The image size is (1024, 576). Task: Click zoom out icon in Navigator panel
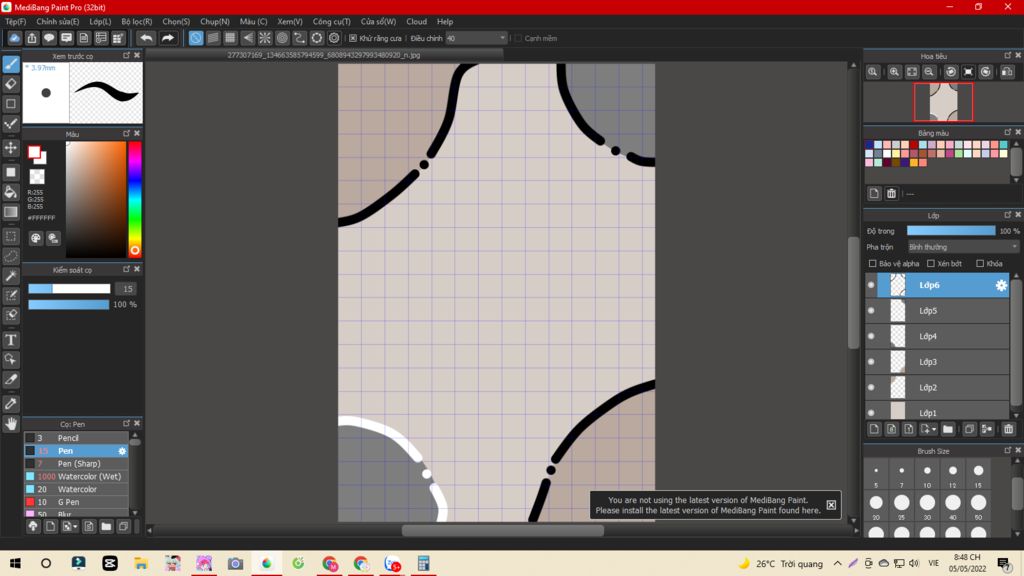pos(929,72)
